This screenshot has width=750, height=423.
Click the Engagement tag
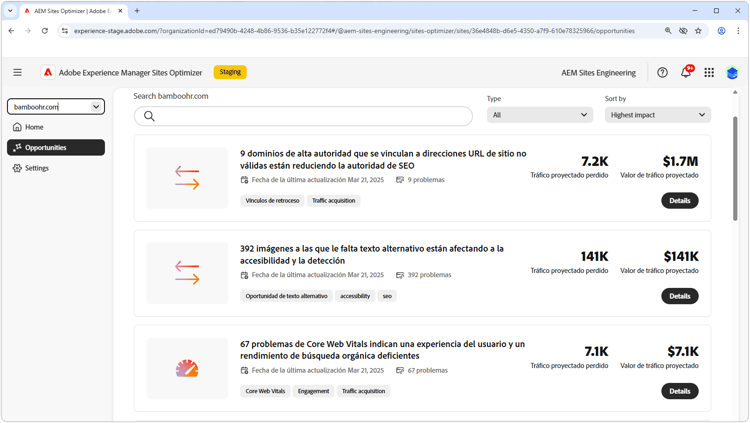pos(313,391)
